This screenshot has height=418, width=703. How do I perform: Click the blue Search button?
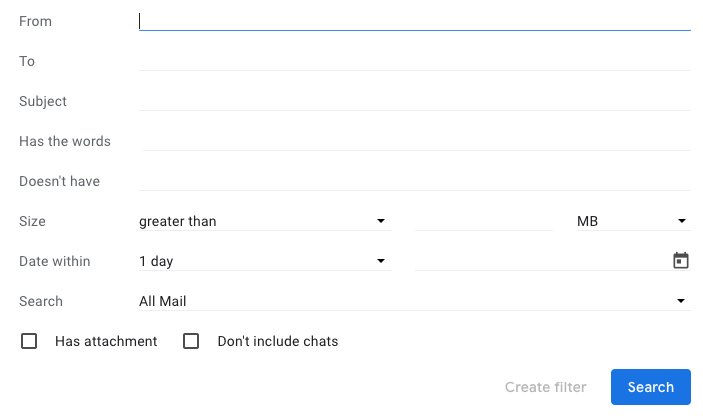pos(651,387)
